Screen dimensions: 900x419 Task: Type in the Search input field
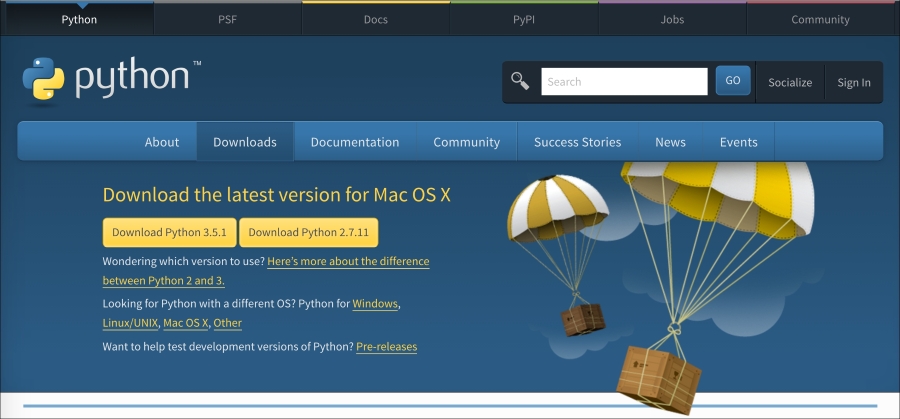tap(624, 82)
